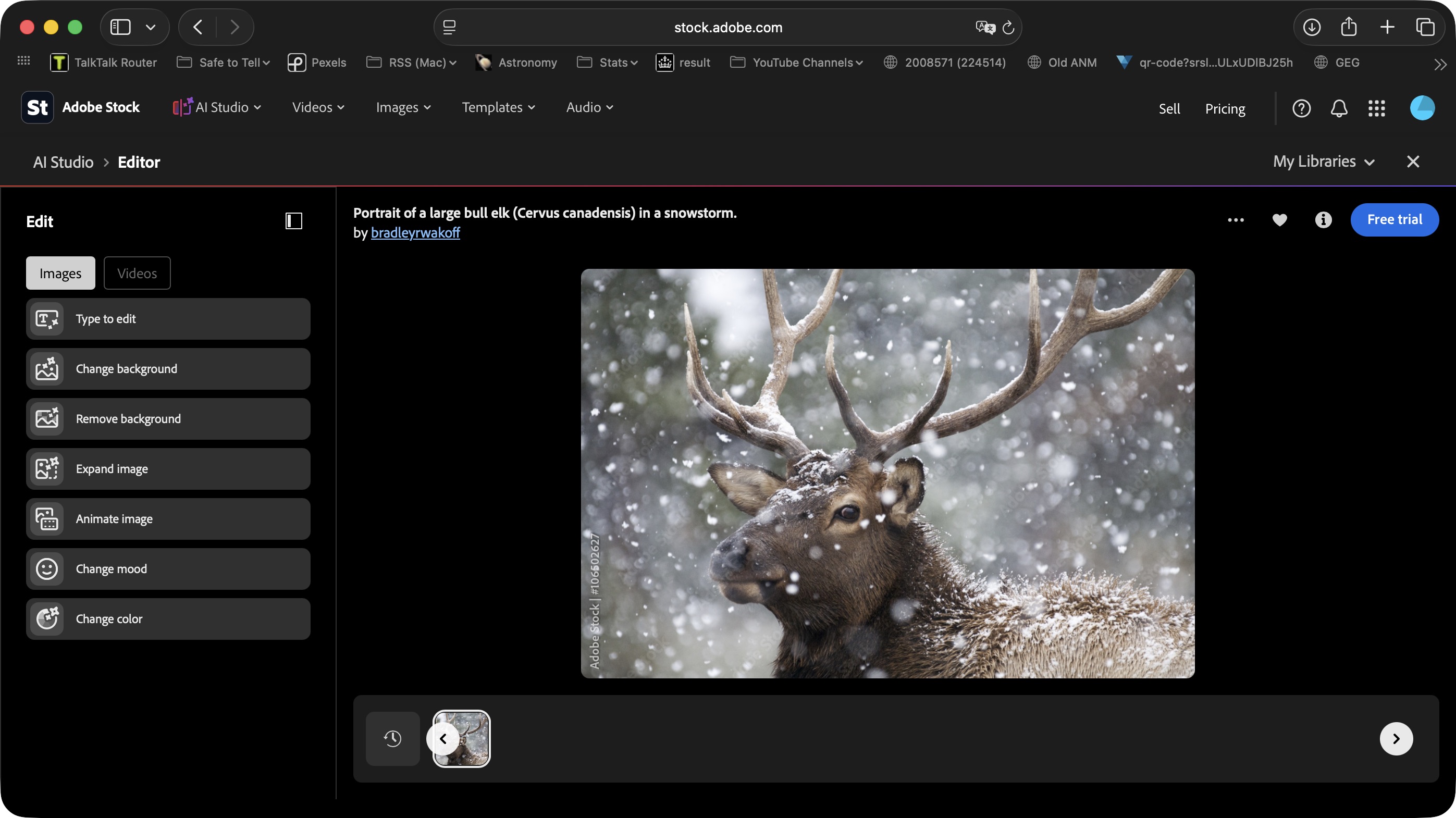Viewport: 1456px width, 818px height.
Task: Open Adobe Stock help question icon
Action: click(1301, 108)
